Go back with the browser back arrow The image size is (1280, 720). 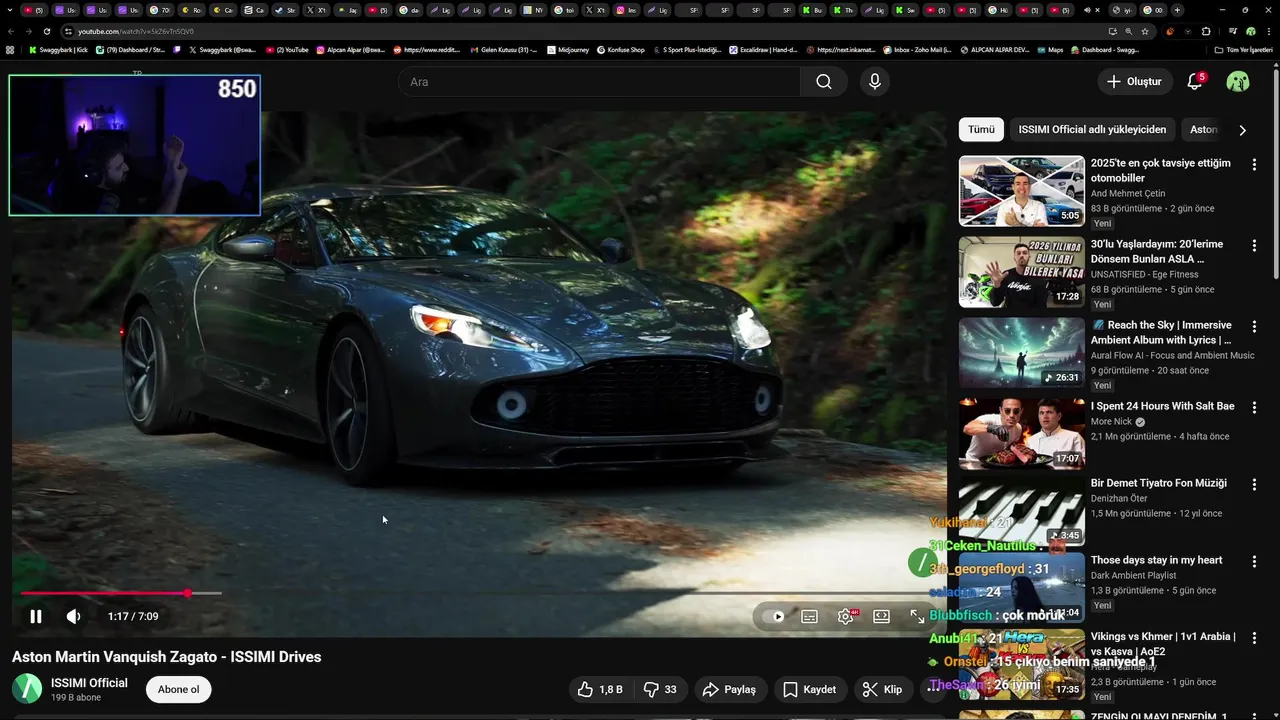(x=11, y=31)
